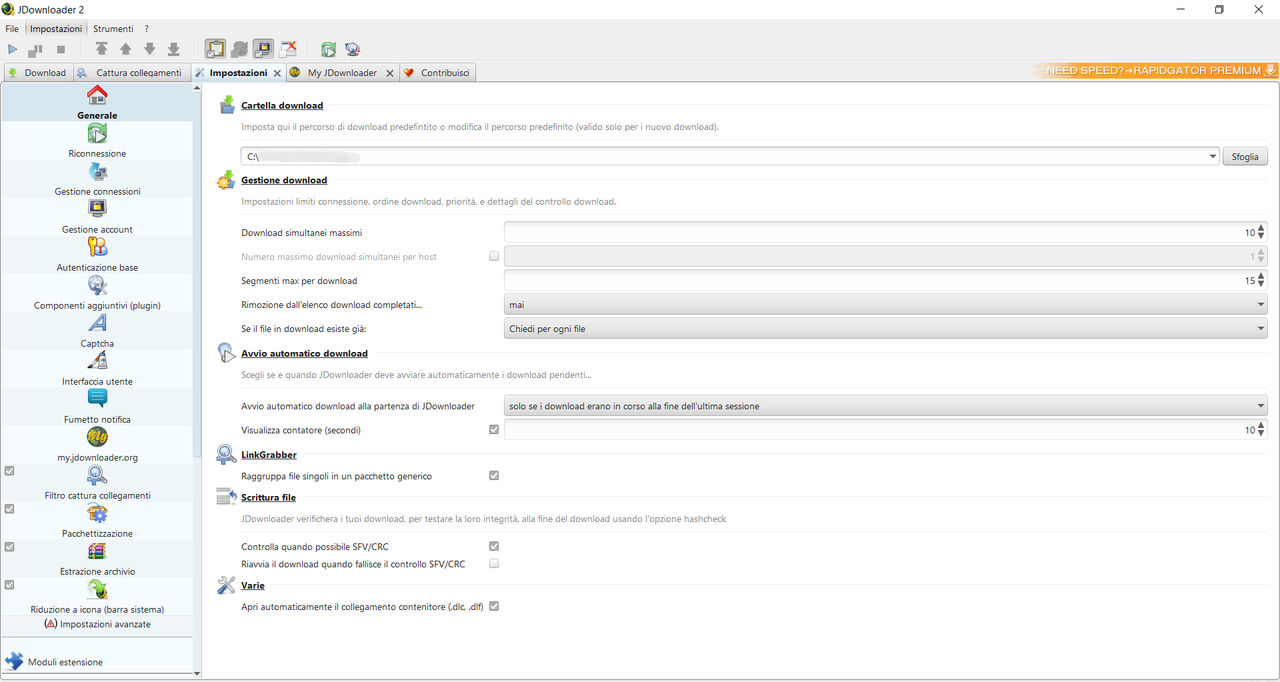Switch to the Download tab
Screen dimensions: 1280x682
point(37,73)
